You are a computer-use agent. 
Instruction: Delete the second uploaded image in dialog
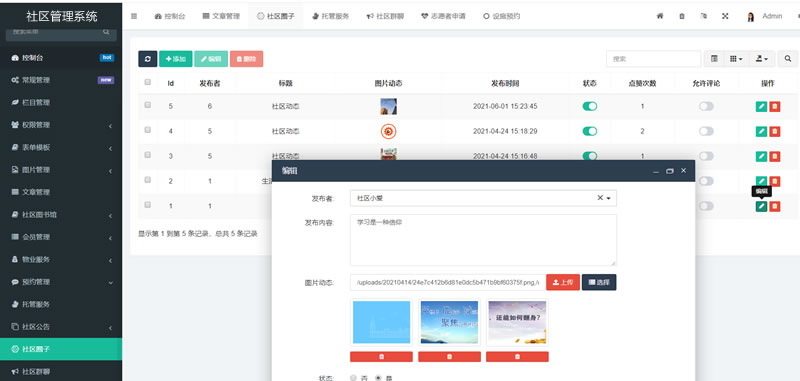[x=449, y=357]
